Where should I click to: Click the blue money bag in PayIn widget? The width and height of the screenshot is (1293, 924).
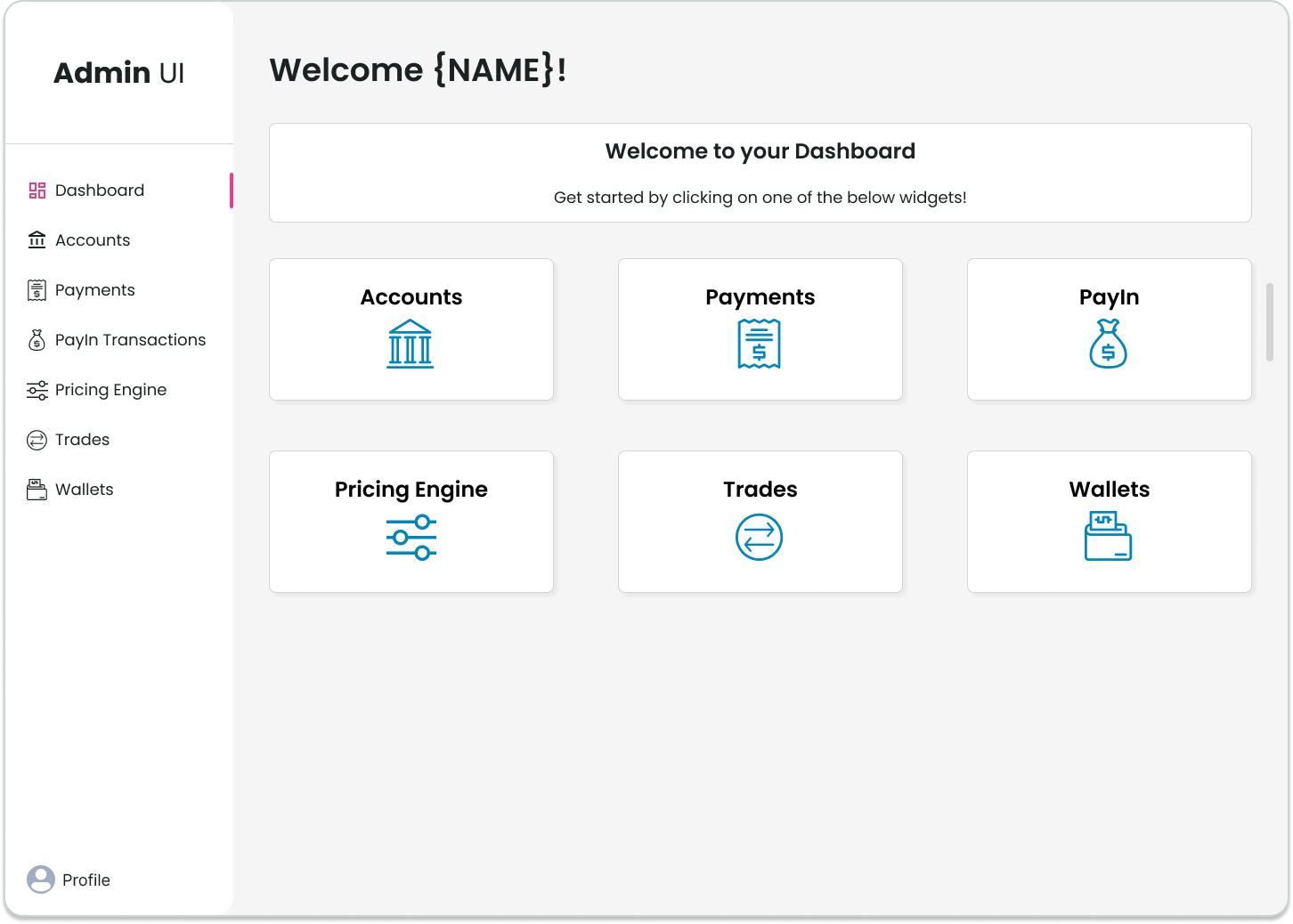coord(1109,344)
